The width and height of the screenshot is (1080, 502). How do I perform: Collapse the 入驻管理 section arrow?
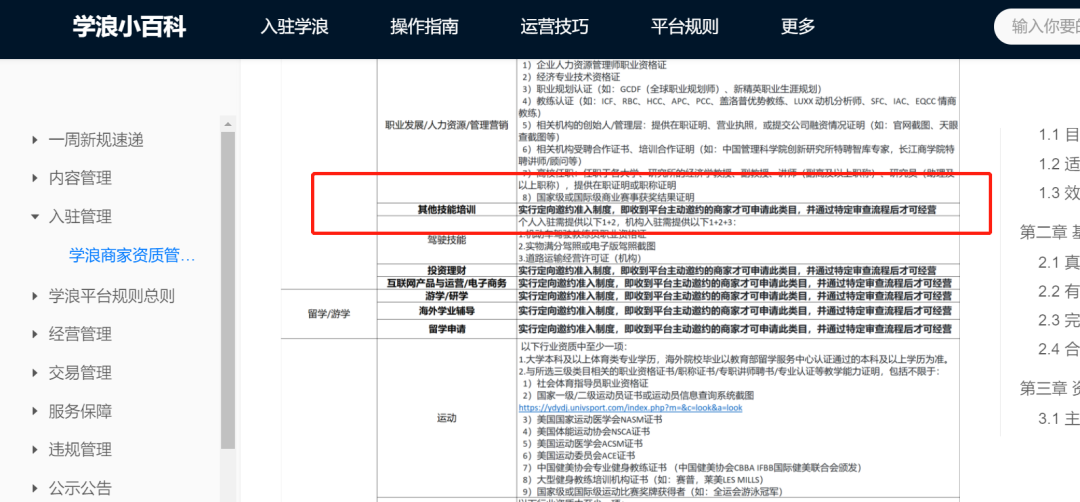point(35,217)
